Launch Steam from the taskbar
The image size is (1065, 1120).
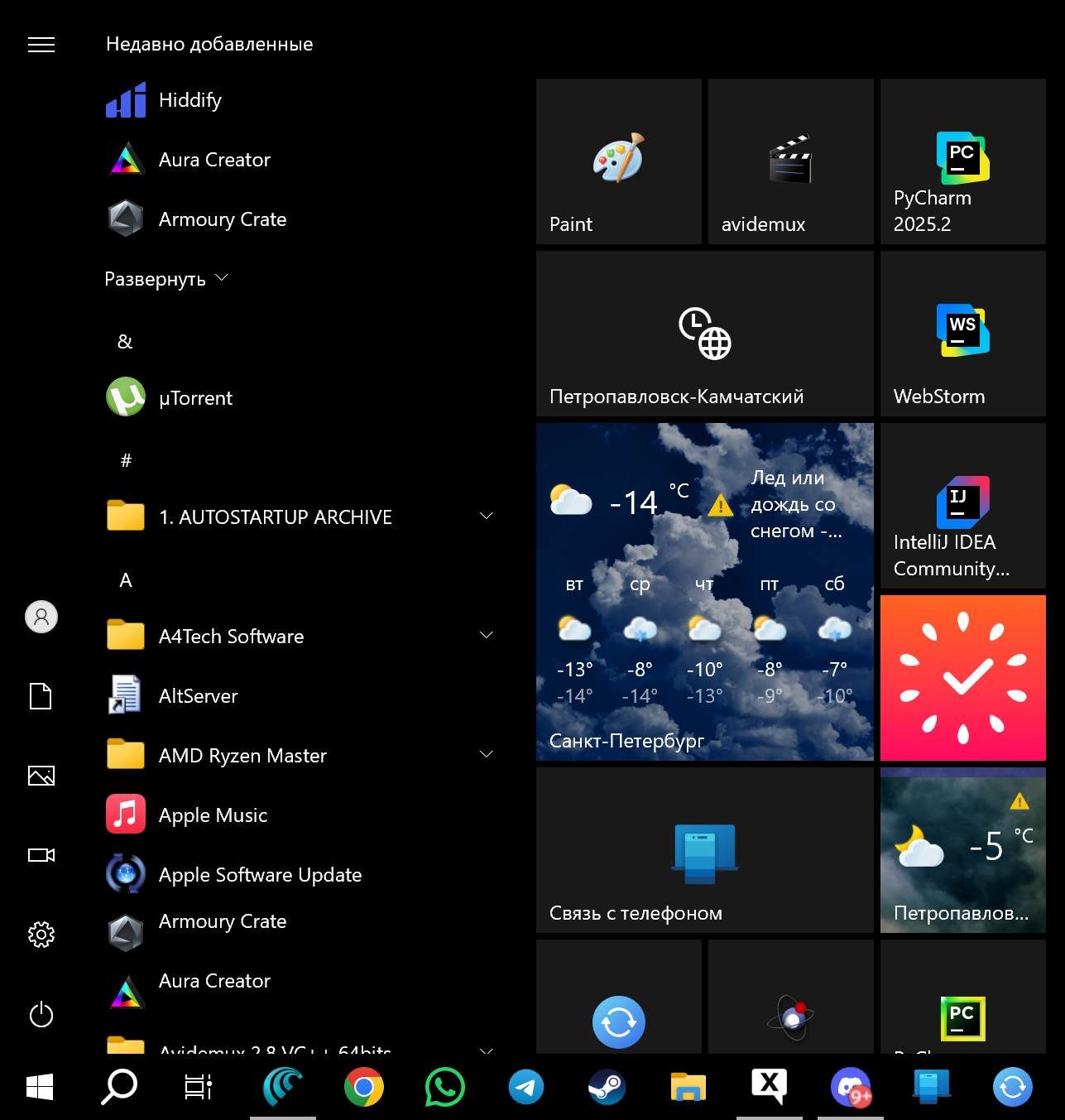click(x=607, y=1087)
